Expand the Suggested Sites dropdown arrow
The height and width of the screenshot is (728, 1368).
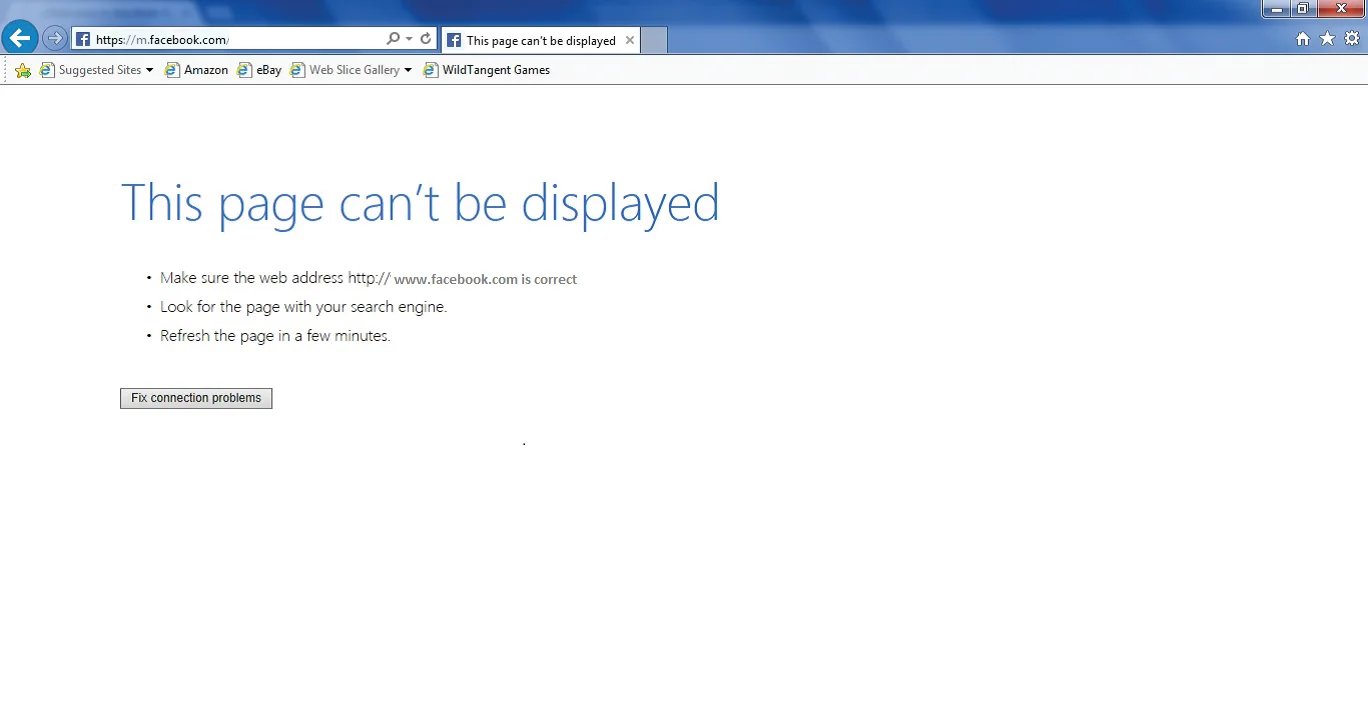[150, 70]
